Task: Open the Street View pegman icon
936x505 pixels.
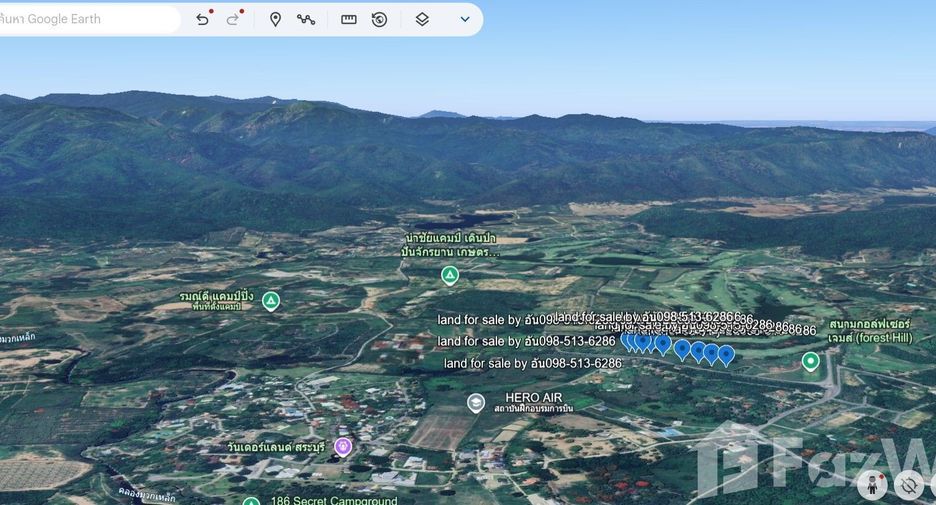Action: tap(872, 485)
